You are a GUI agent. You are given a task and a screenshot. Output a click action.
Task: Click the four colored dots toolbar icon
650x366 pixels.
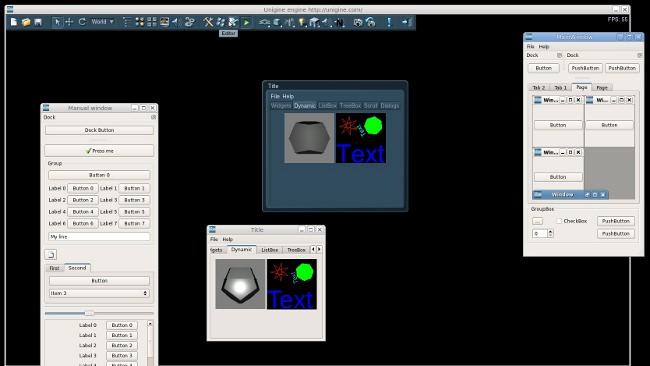[140, 22]
